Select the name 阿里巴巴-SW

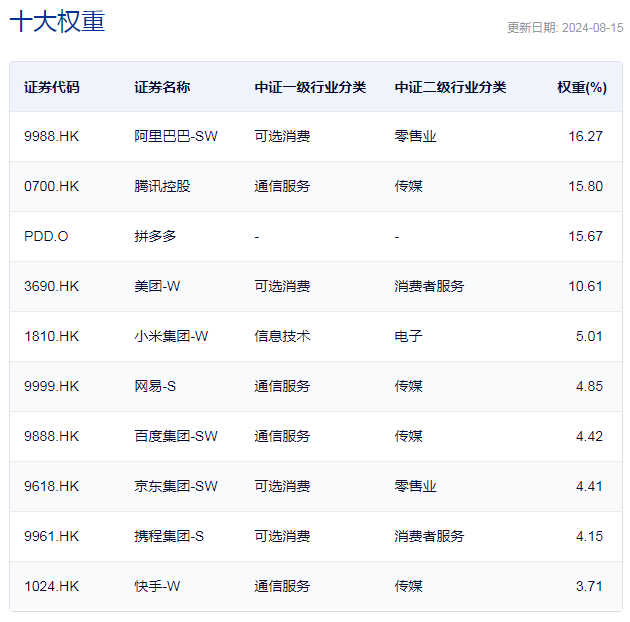pyautogui.click(x=176, y=136)
